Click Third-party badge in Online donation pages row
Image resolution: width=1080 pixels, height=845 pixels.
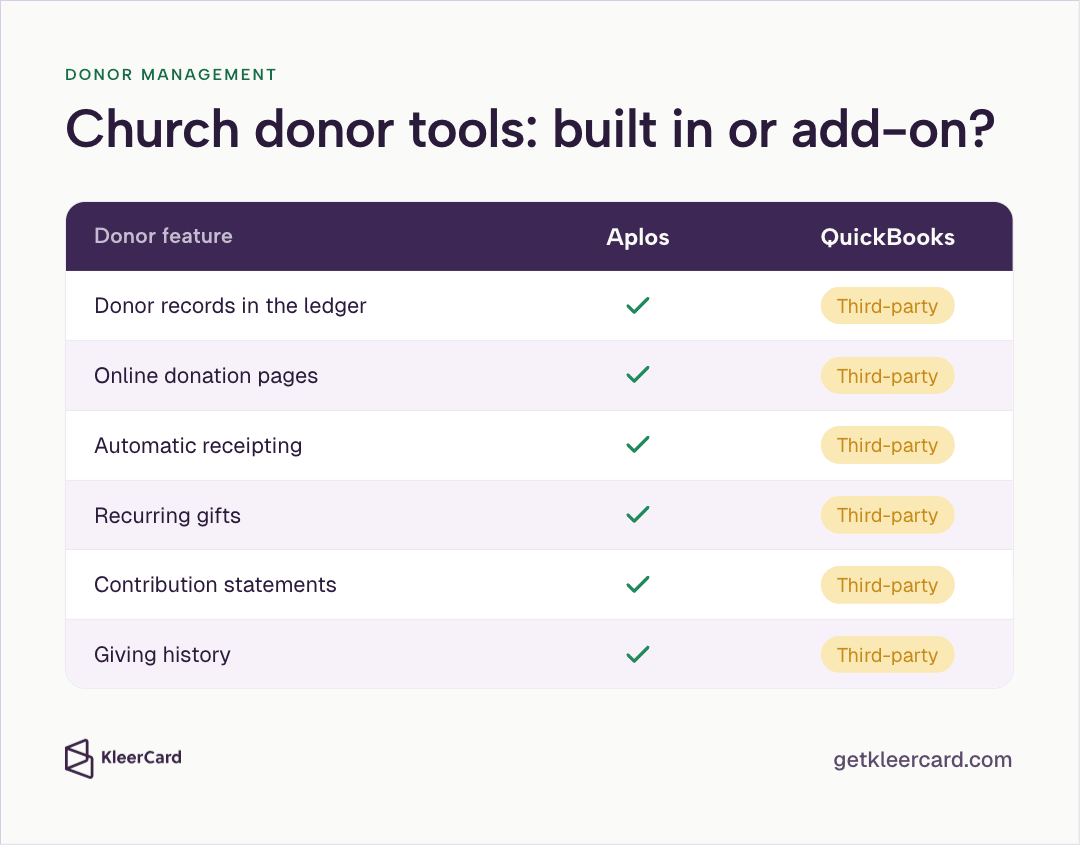[887, 376]
